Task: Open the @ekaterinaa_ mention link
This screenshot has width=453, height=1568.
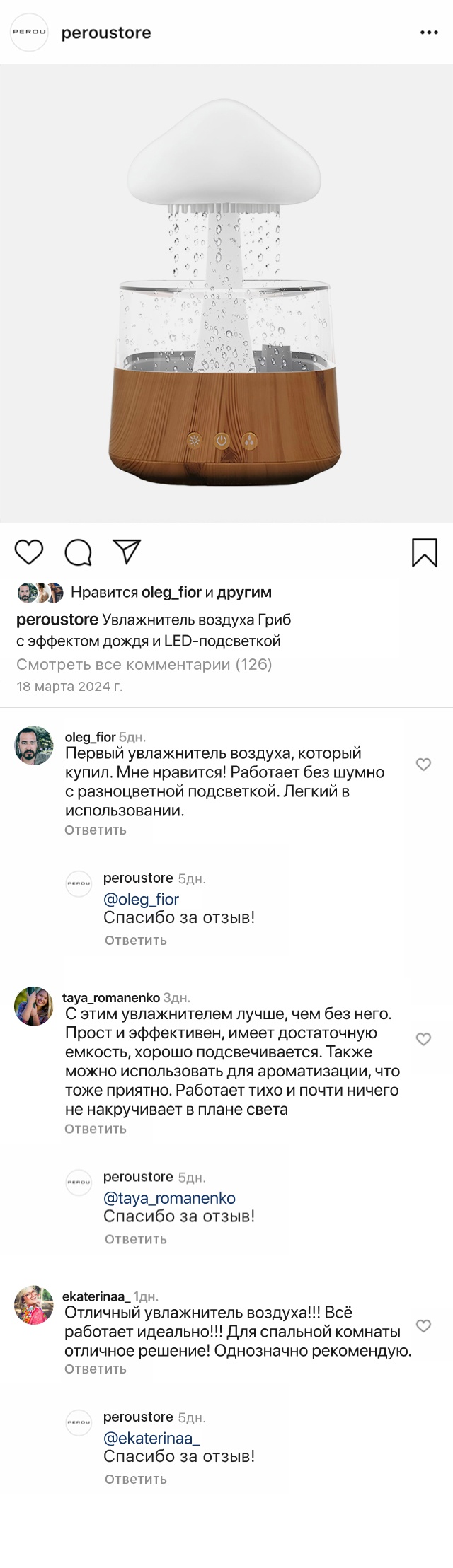Action: click(x=151, y=1438)
